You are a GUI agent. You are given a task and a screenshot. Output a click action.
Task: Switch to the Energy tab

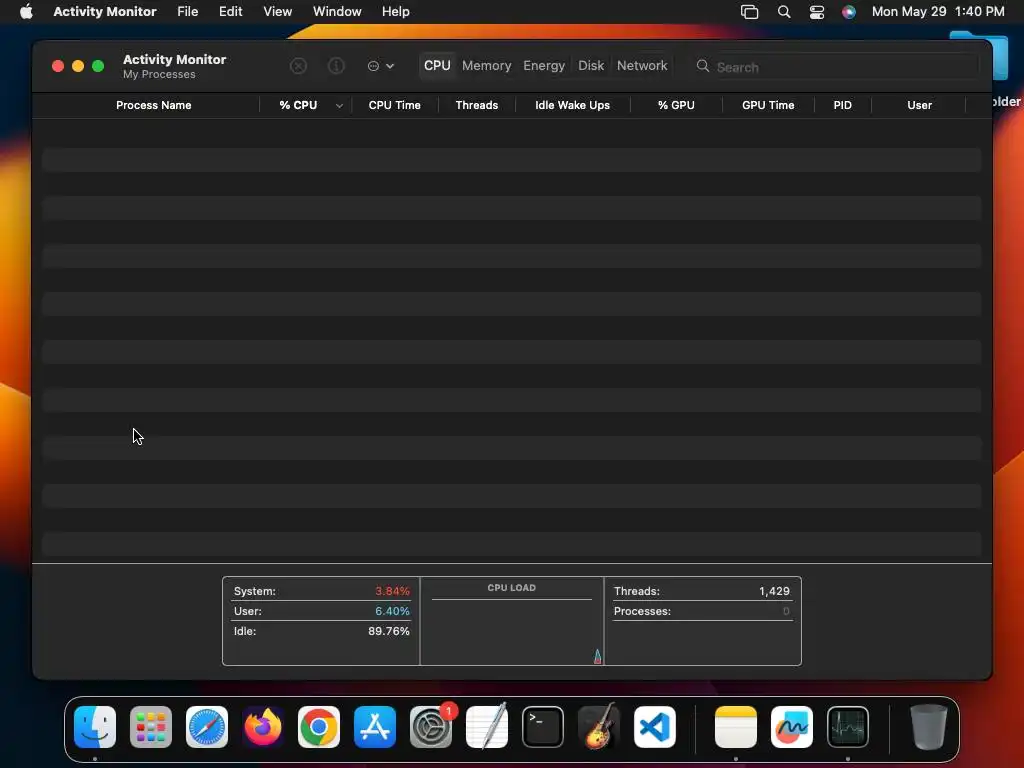pyautogui.click(x=544, y=66)
